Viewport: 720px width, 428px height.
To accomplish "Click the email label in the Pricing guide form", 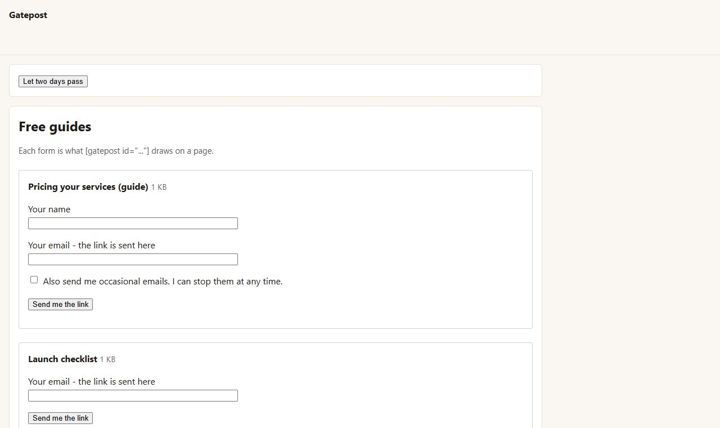I will [91, 245].
